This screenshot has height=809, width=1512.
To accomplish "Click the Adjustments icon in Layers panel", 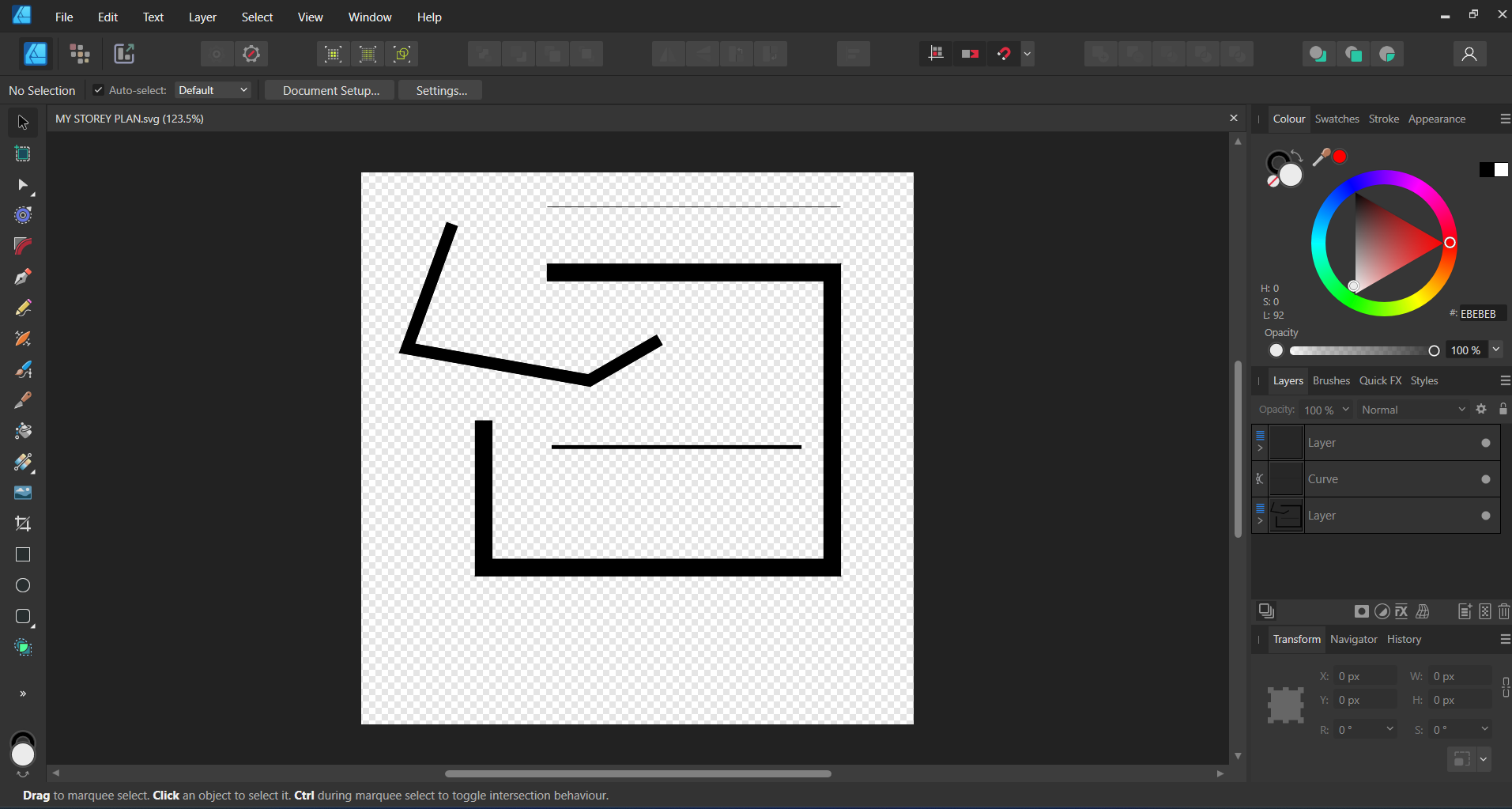I will (x=1382, y=611).
